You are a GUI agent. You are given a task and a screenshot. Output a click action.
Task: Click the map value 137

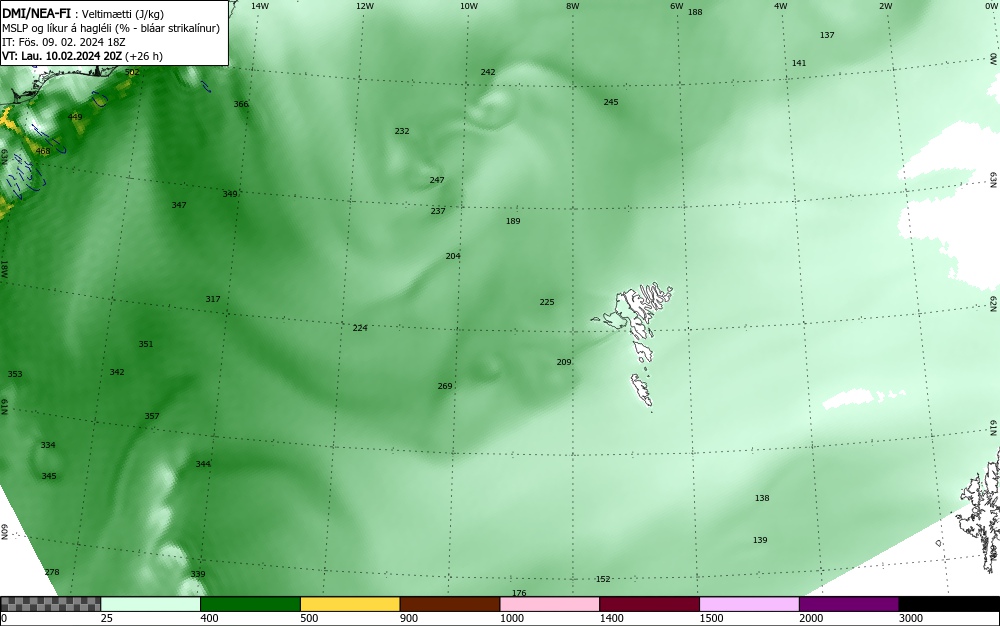point(827,35)
